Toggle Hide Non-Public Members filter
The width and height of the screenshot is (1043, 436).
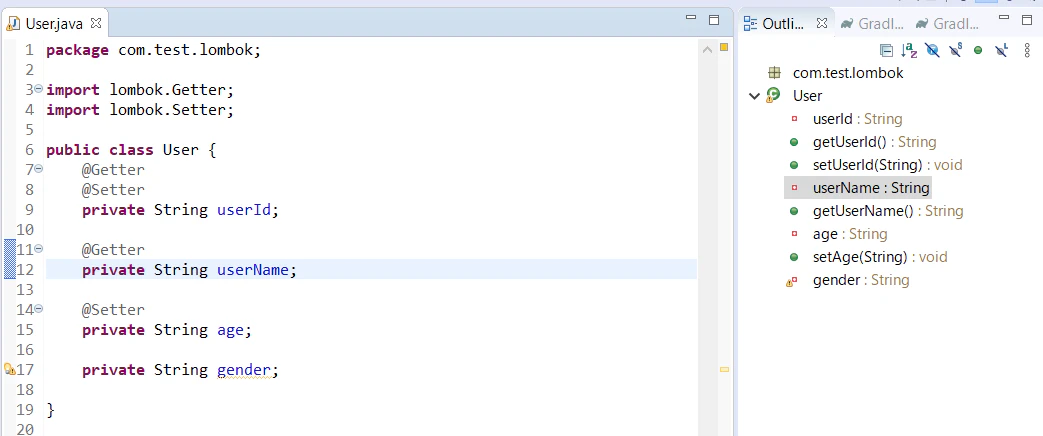(978, 50)
